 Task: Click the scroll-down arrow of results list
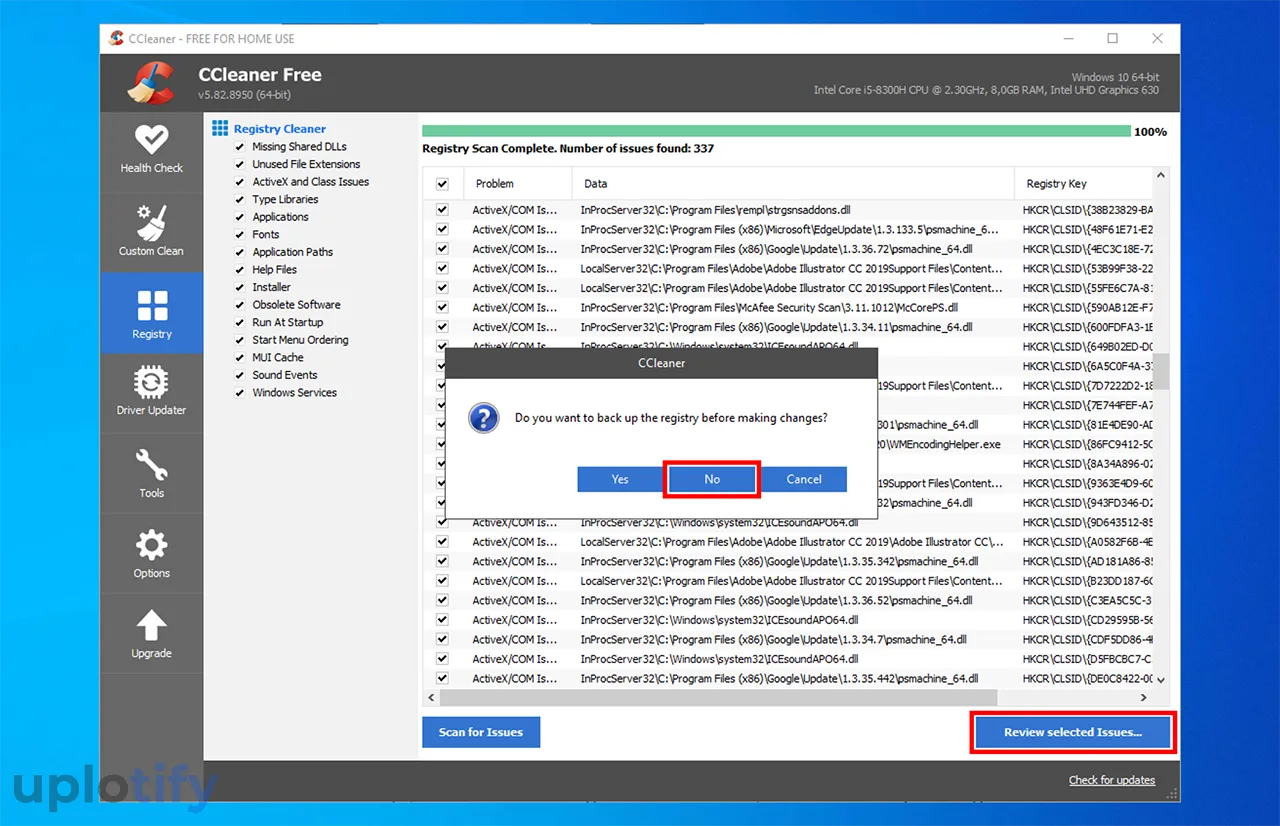[x=1161, y=680]
